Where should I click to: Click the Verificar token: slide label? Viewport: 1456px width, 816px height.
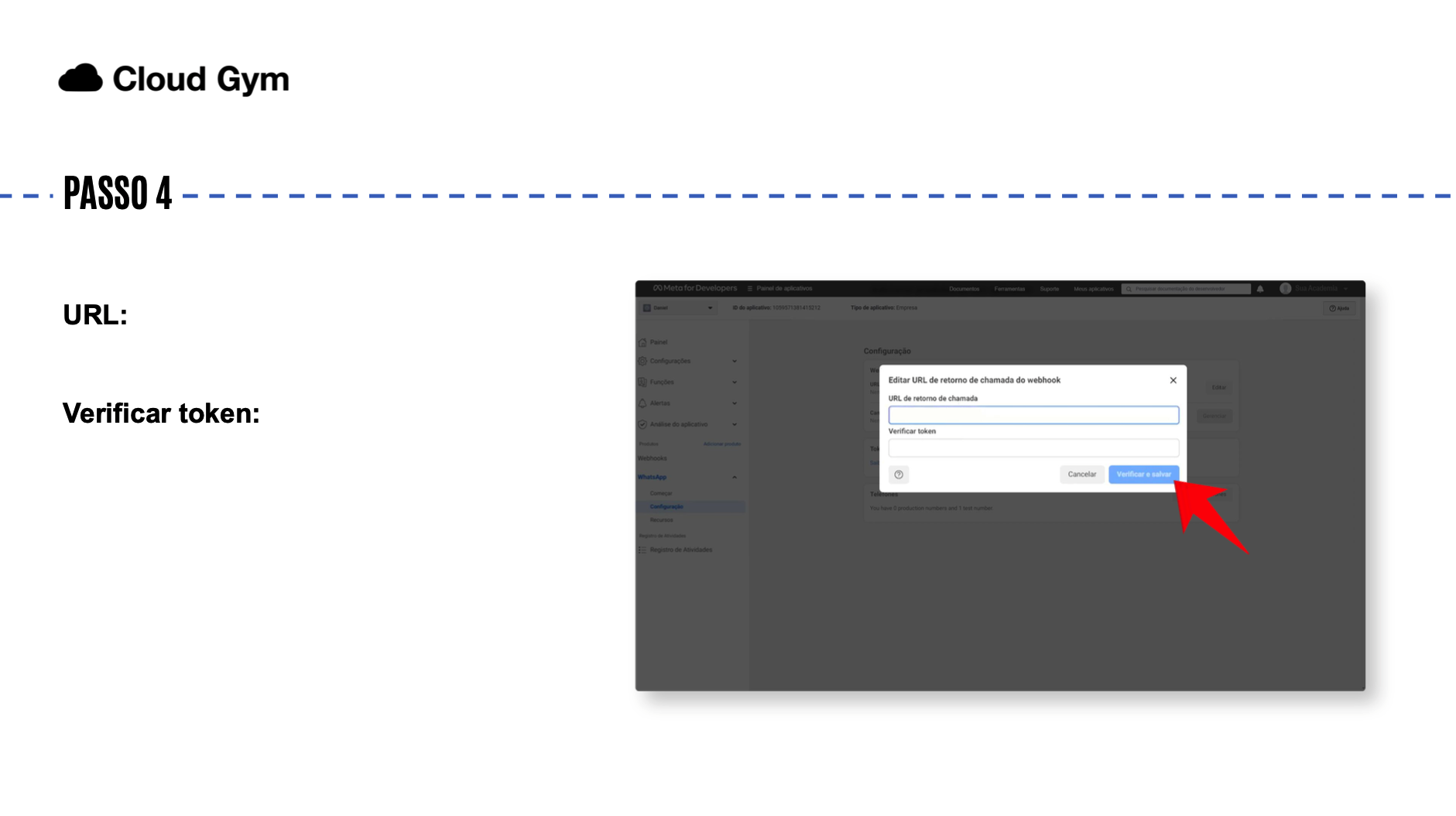[161, 413]
